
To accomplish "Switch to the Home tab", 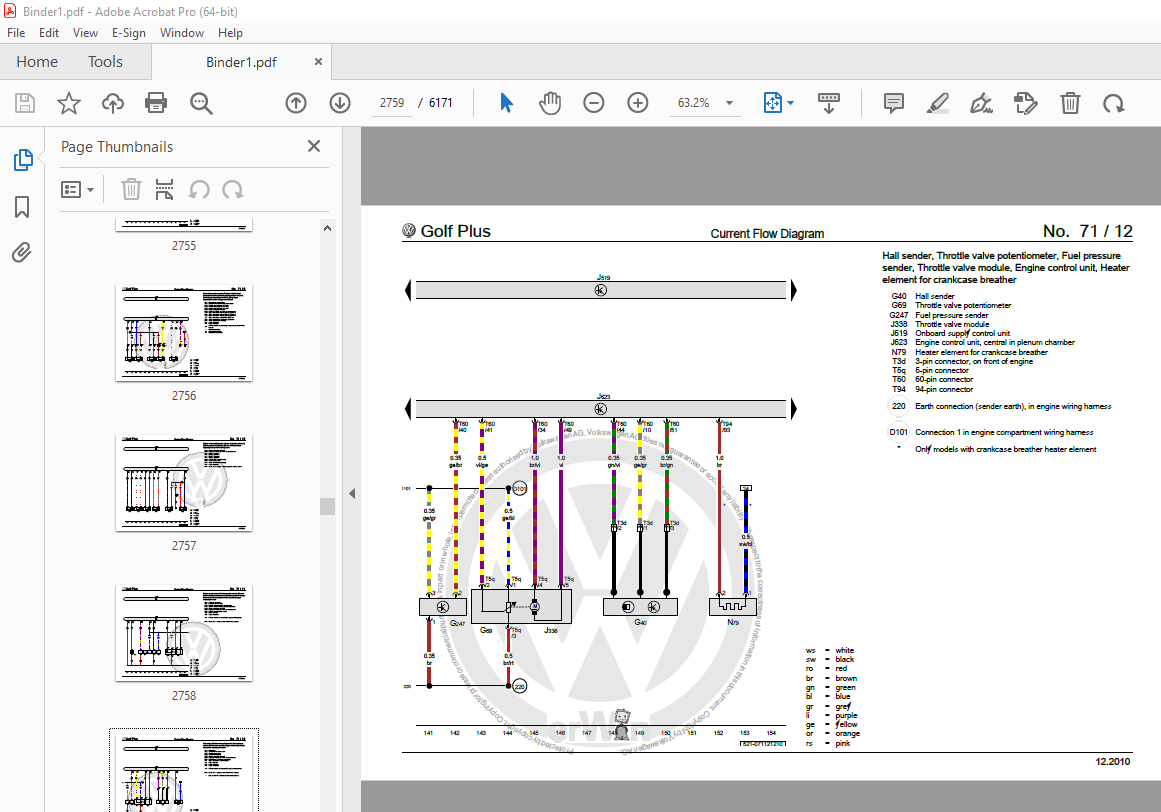I will (x=37, y=61).
